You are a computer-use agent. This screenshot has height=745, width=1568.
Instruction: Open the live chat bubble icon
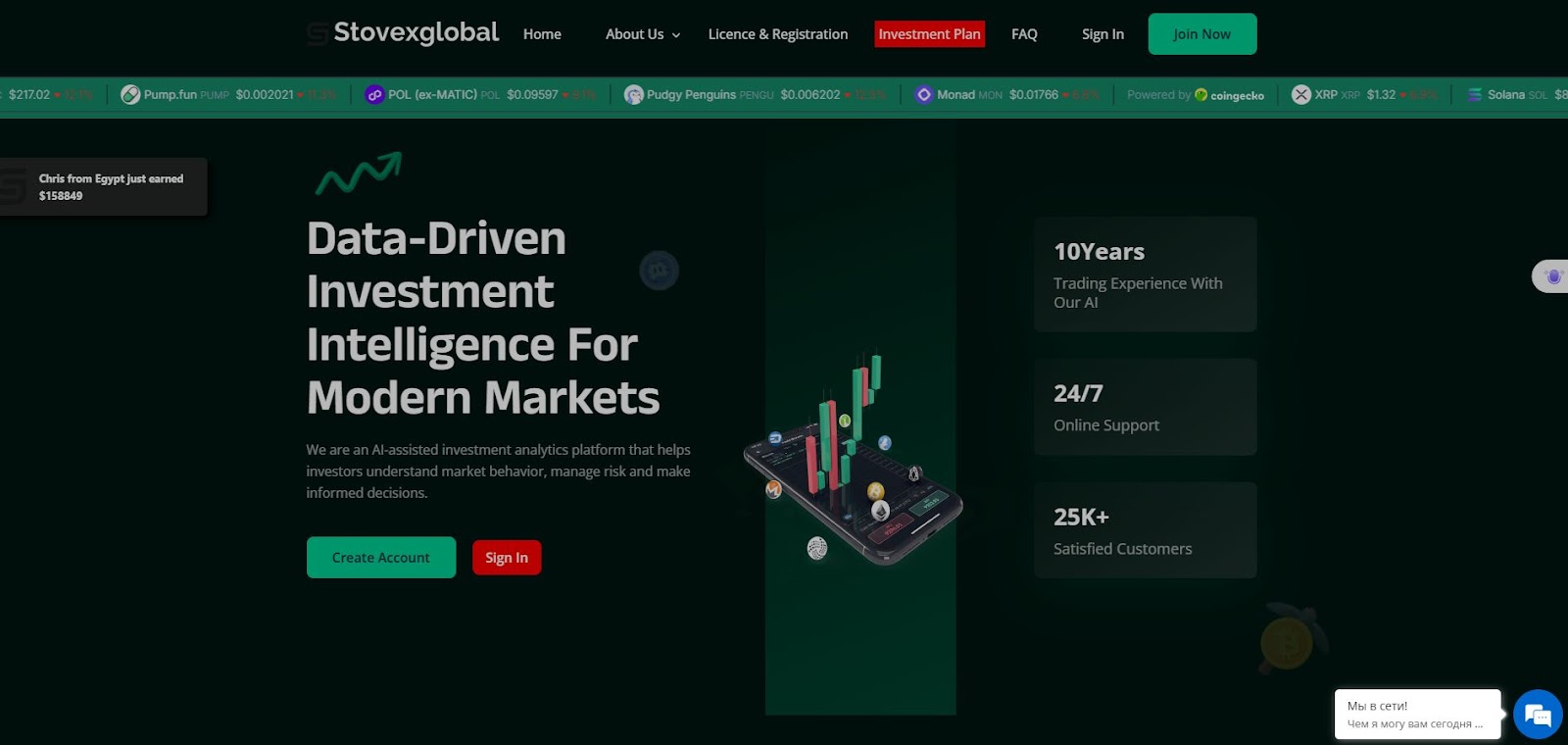(x=1538, y=715)
